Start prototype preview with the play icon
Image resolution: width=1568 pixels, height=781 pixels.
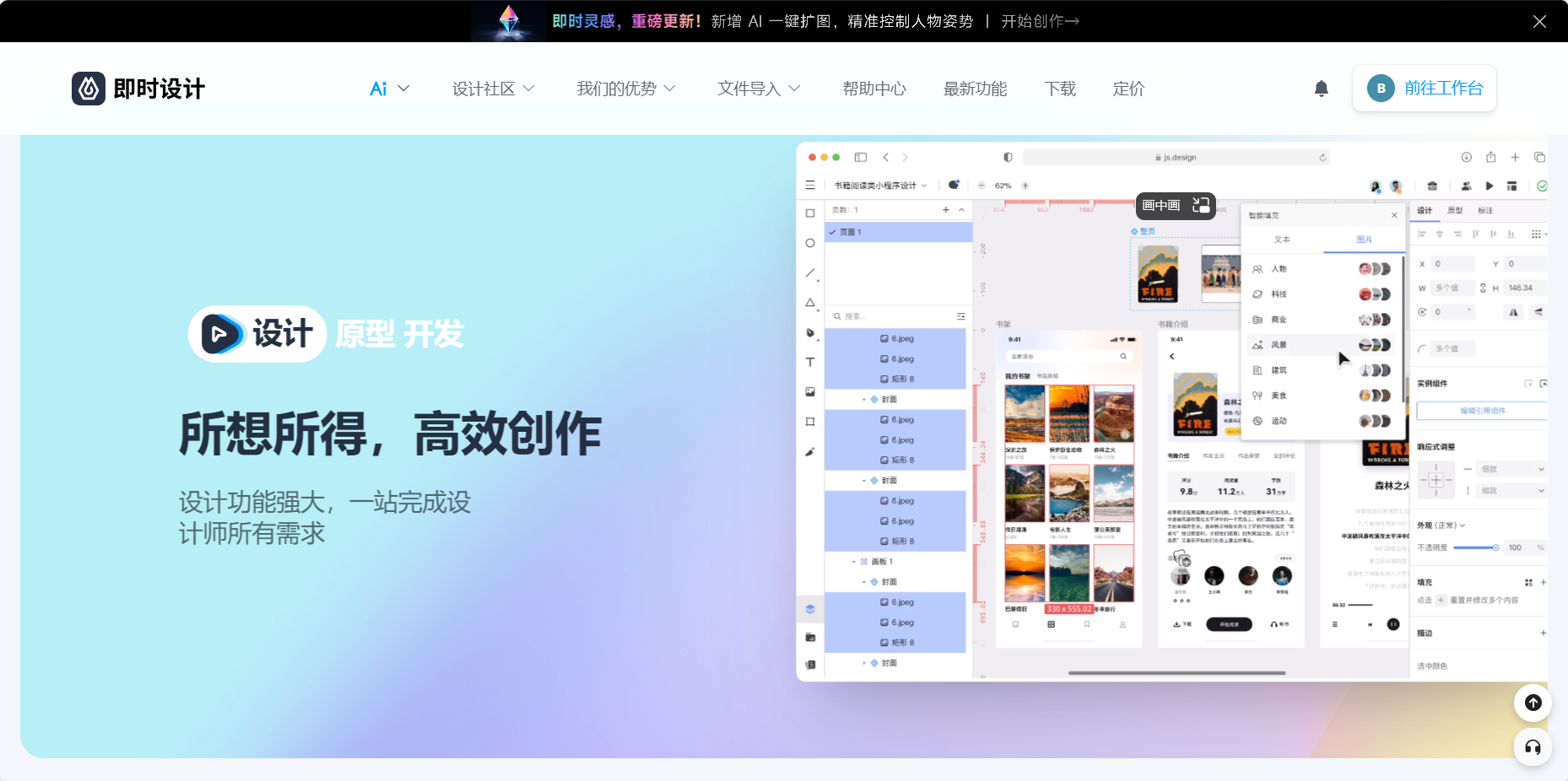1490,186
